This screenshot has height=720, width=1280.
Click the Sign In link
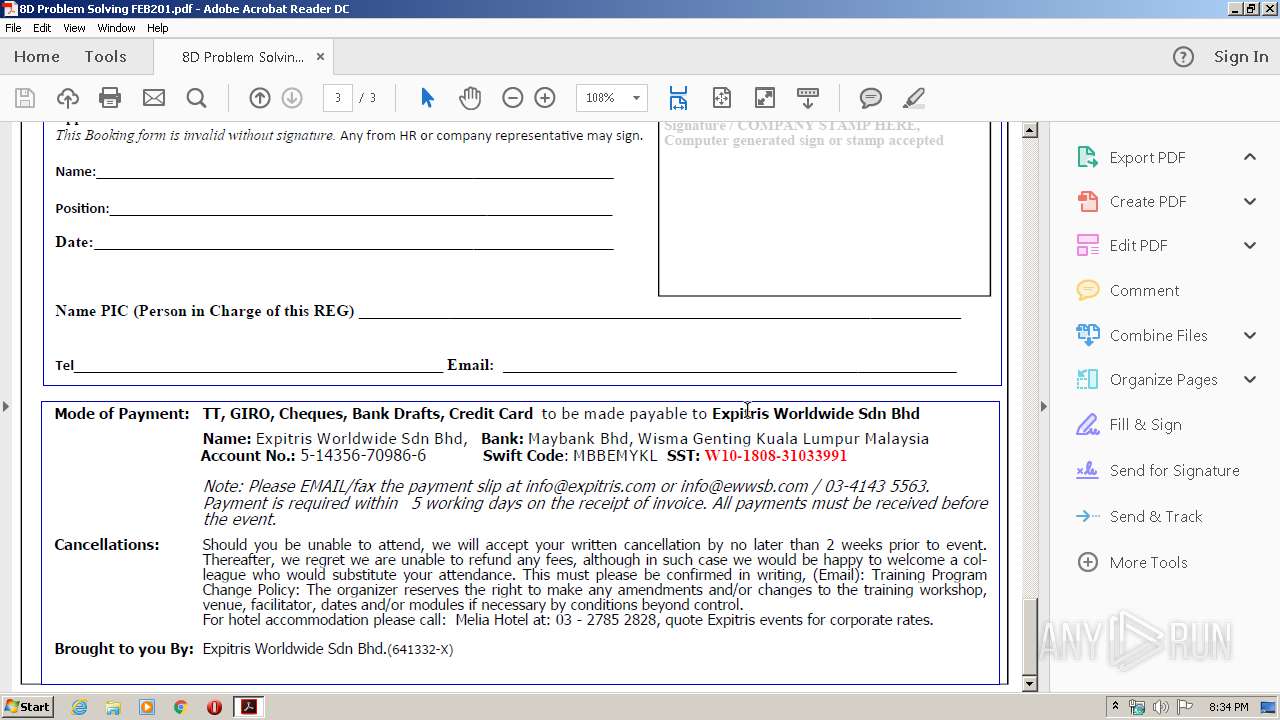1241,57
